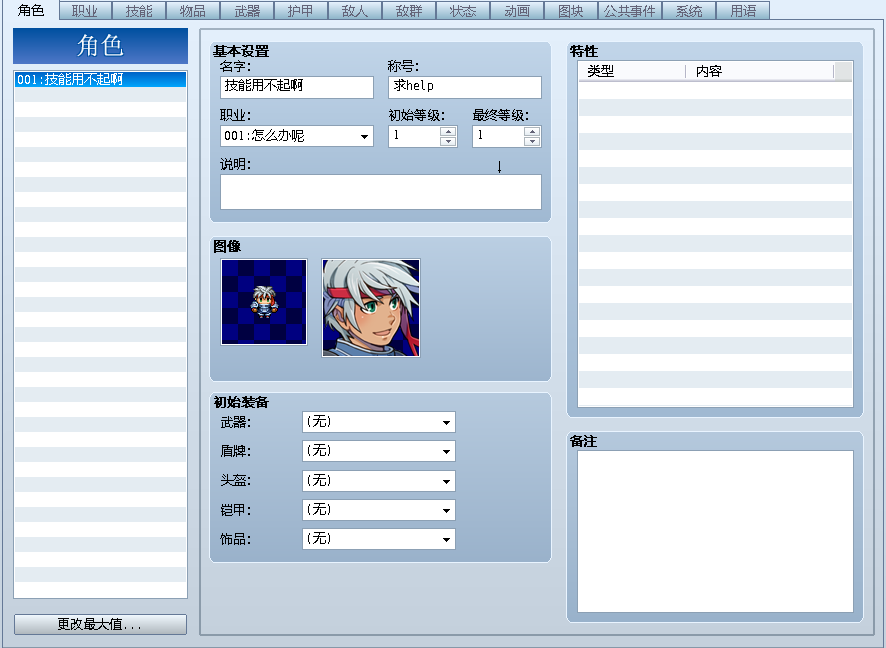The height and width of the screenshot is (648, 886).
Task: Click the 更改最大值... button
Action: coord(101,624)
